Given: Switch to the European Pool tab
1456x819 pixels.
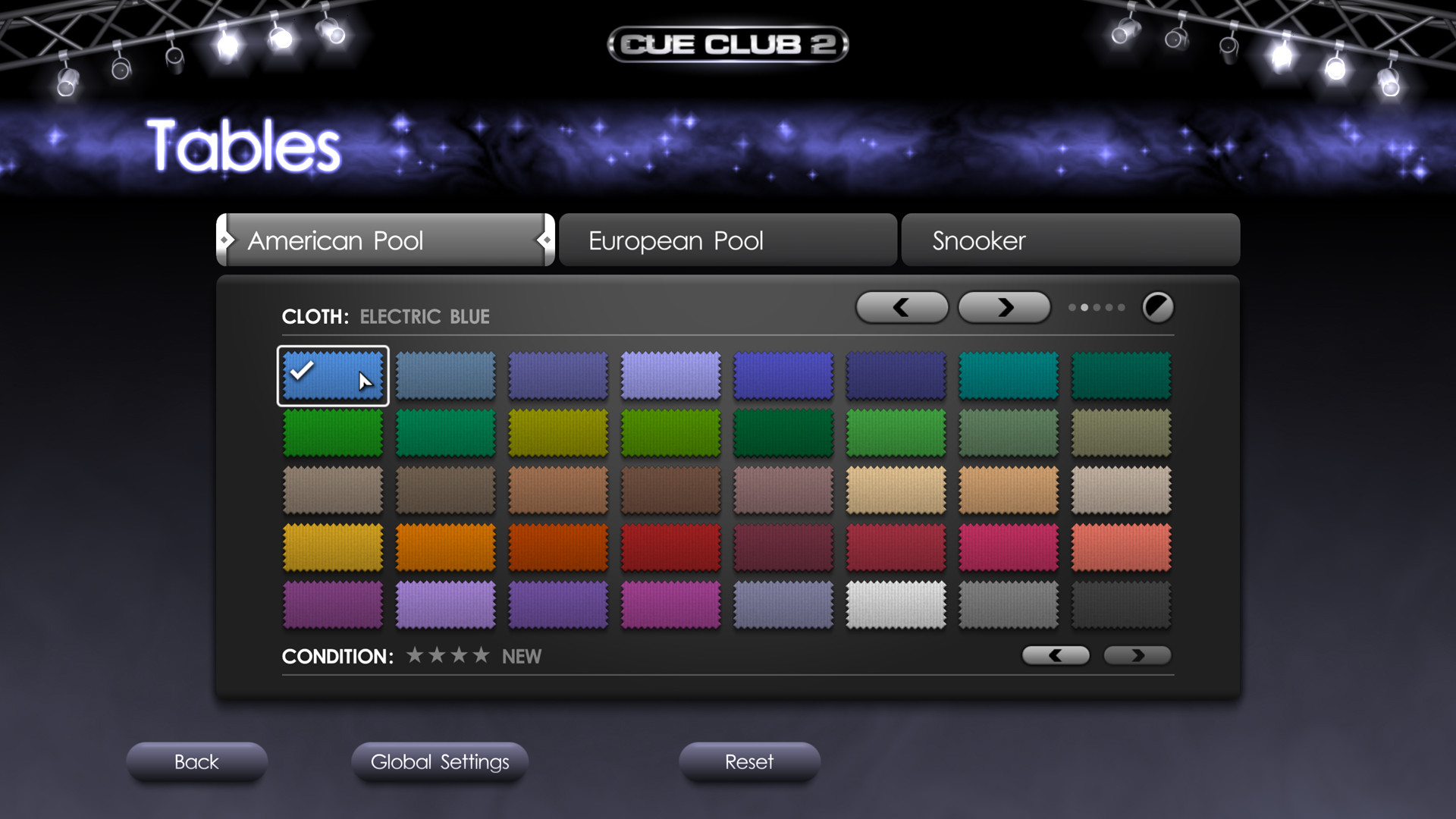Looking at the screenshot, I should pos(727,240).
